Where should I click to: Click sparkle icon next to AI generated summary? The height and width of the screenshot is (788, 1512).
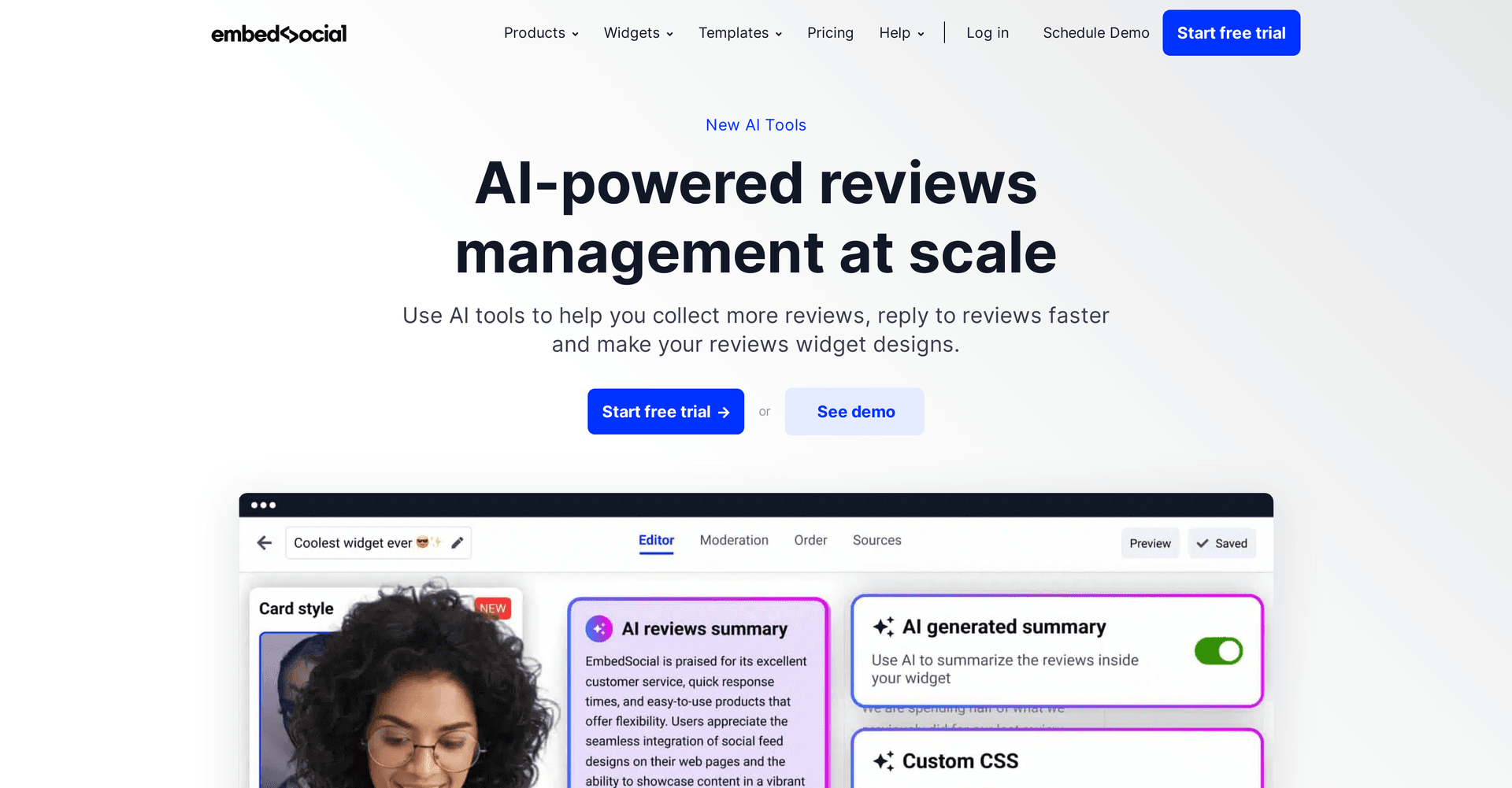coord(884,627)
